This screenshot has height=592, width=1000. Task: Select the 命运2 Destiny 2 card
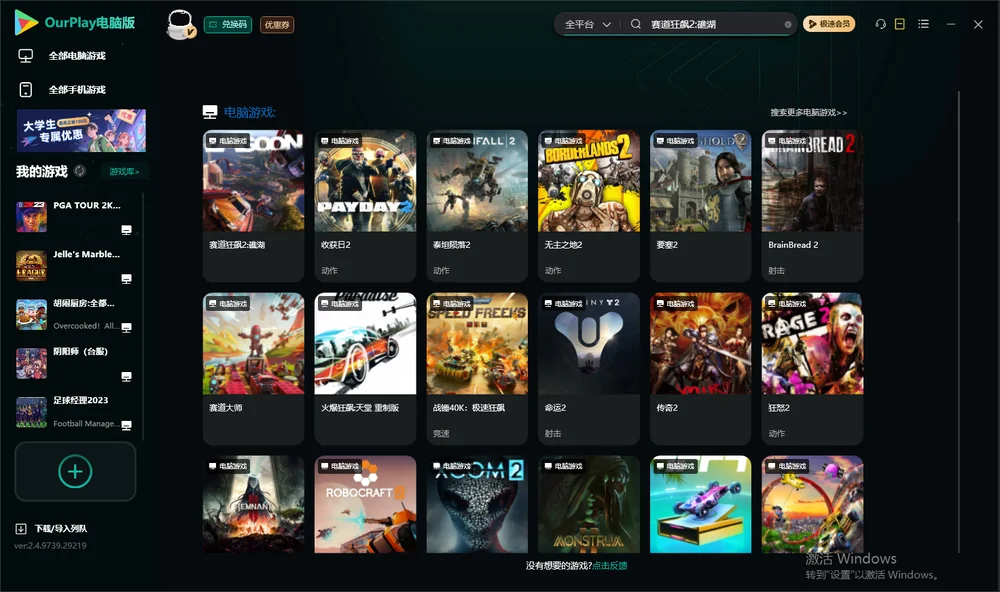(x=589, y=368)
